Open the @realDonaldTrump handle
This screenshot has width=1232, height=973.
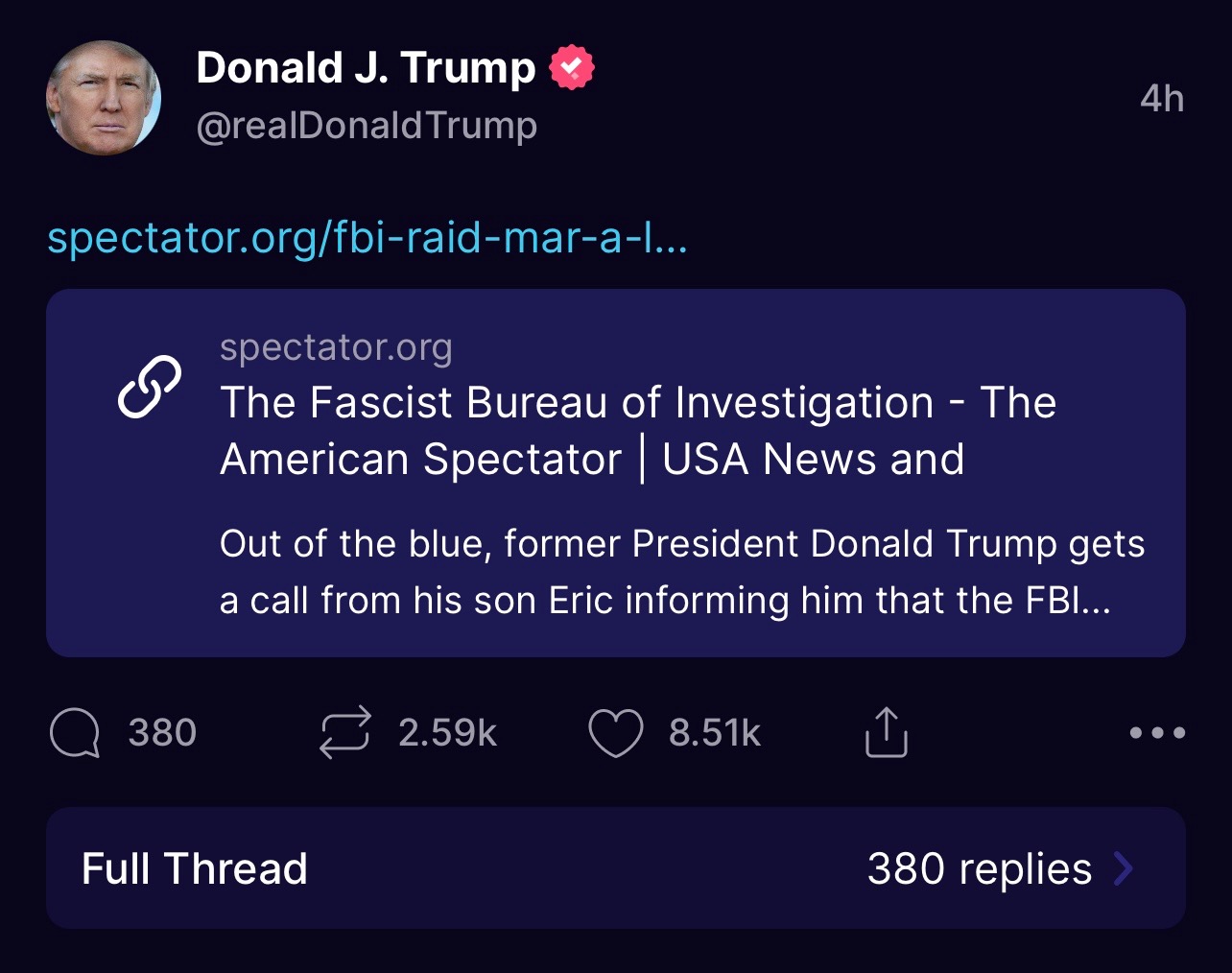[367, 126]
